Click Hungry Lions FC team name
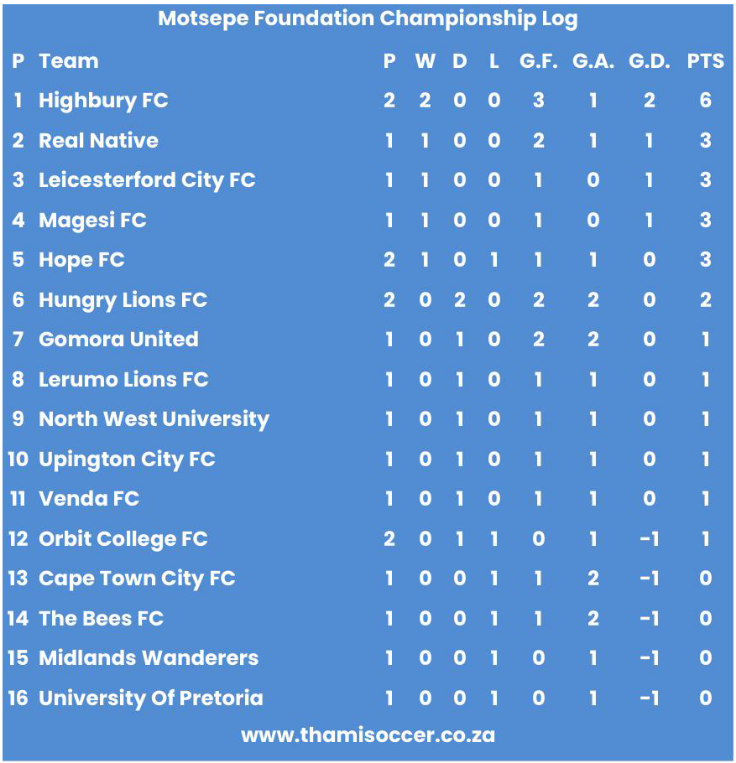Viewport: 736px width, 763px height. click(123, 300)
